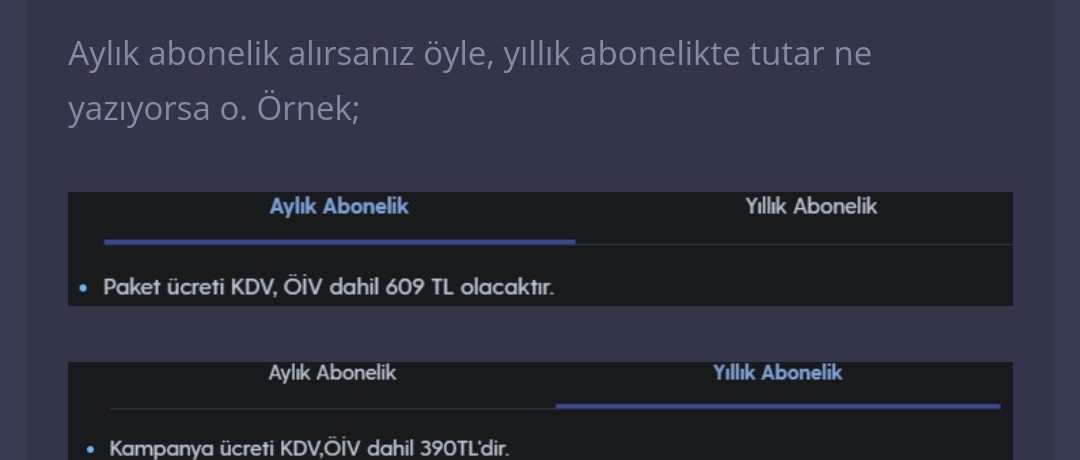Click the word "tutar" in the paragraph
The height and width of the screenshot is (460, 1080).
tap(788, 53)
